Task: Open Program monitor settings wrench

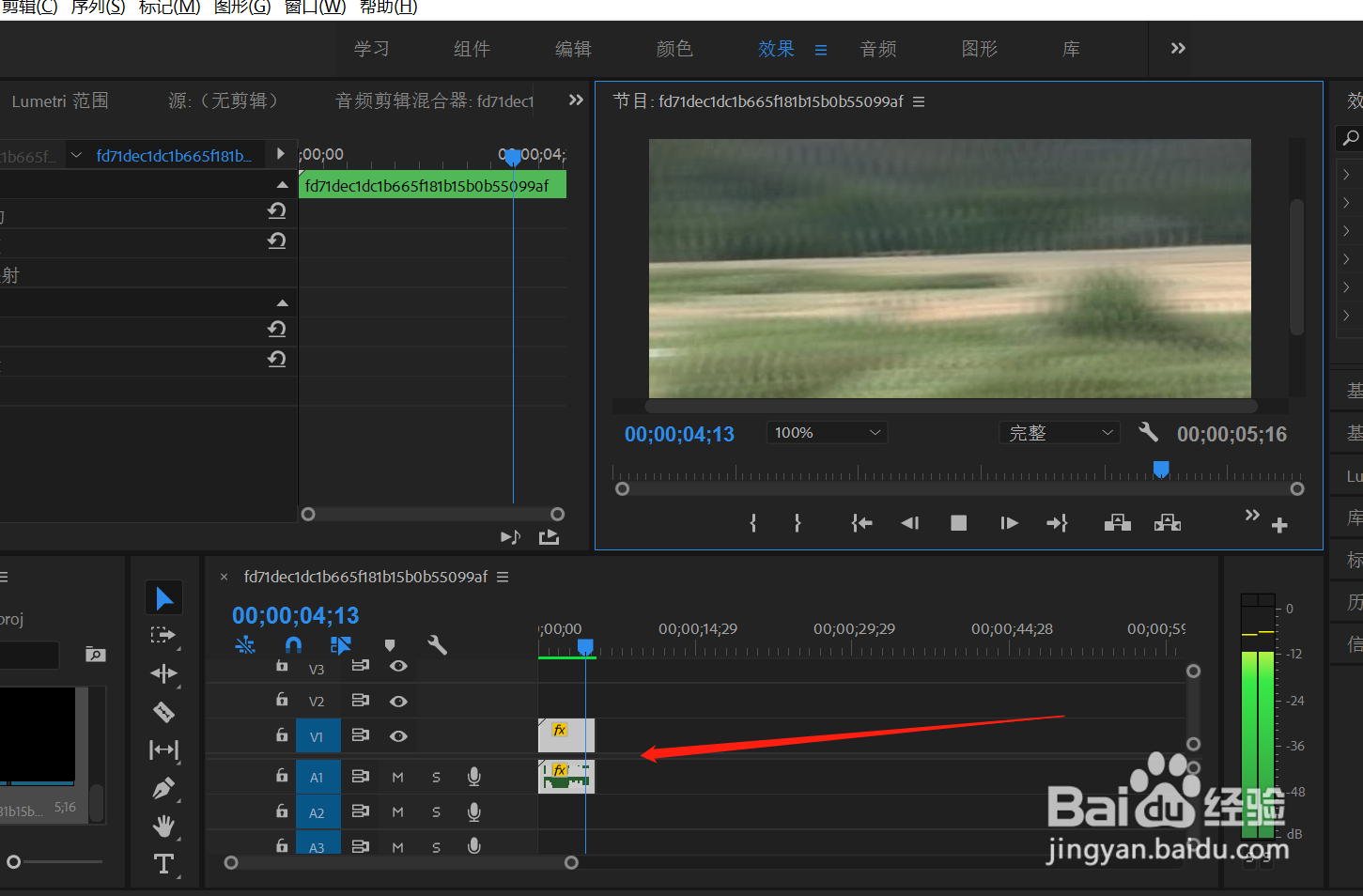Action: 1148,432
